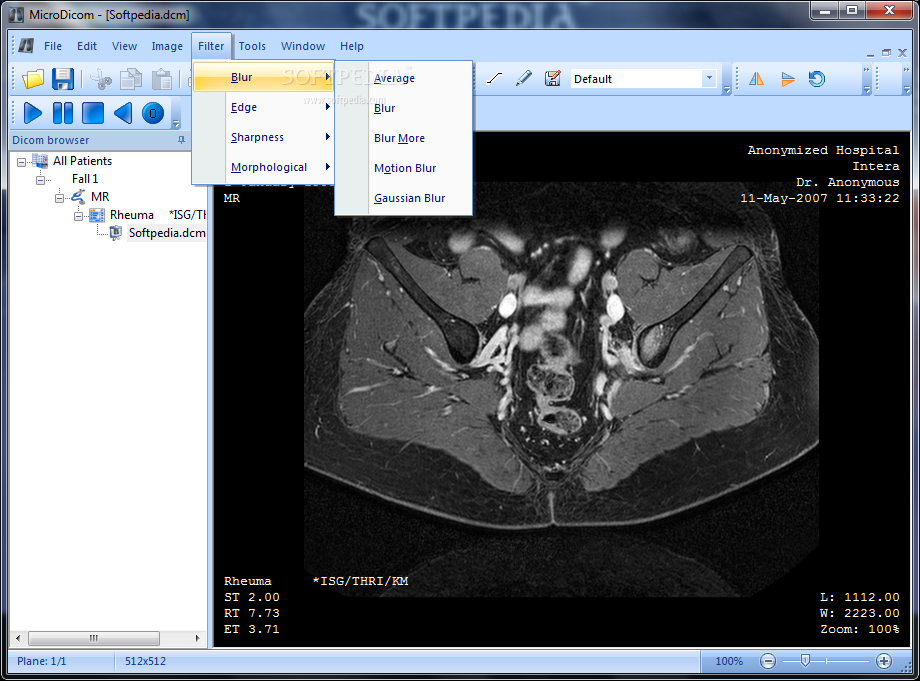920x681 pixels.
Task: Click the All Patients computer icon
Action: click(x=40, y=160)
